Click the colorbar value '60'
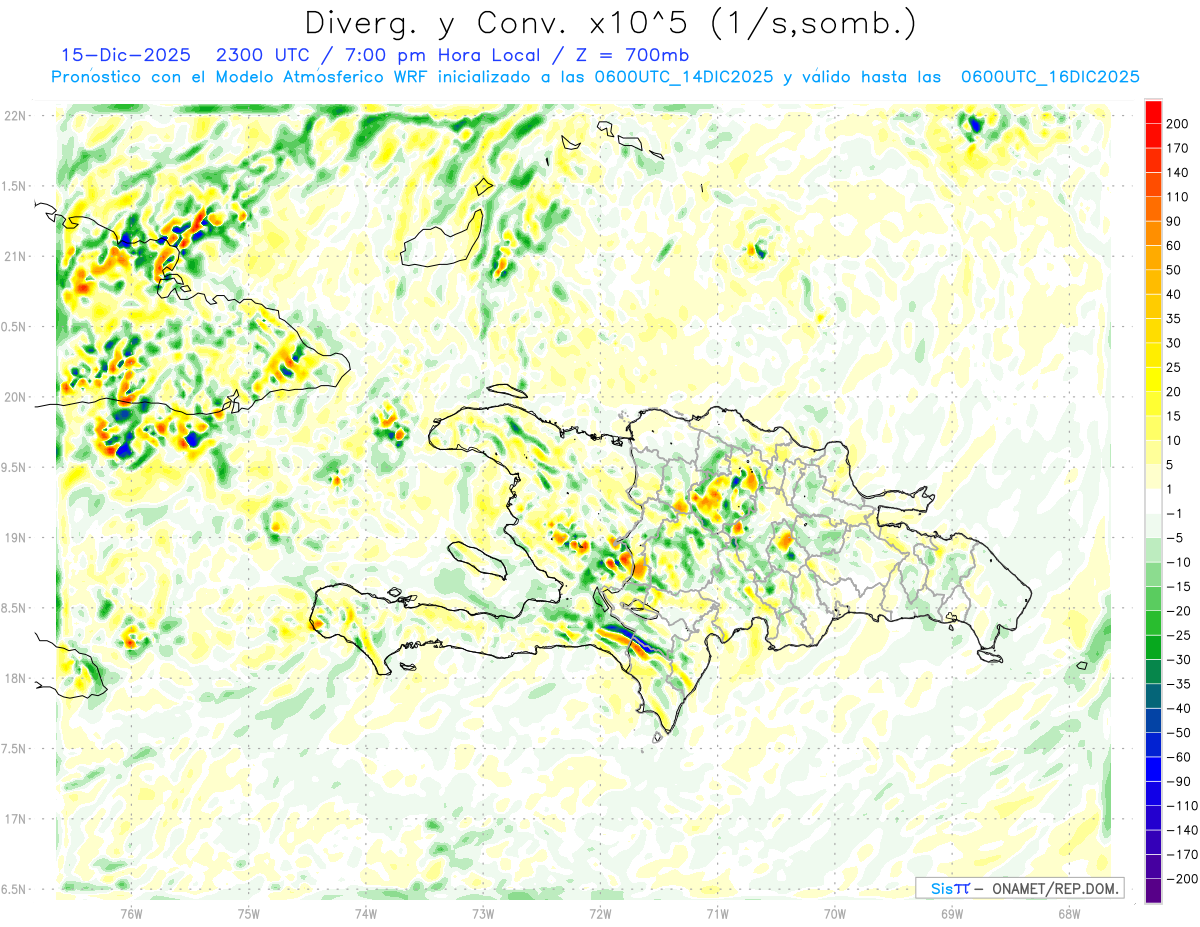1200x927 pixels. point(1174,245)
